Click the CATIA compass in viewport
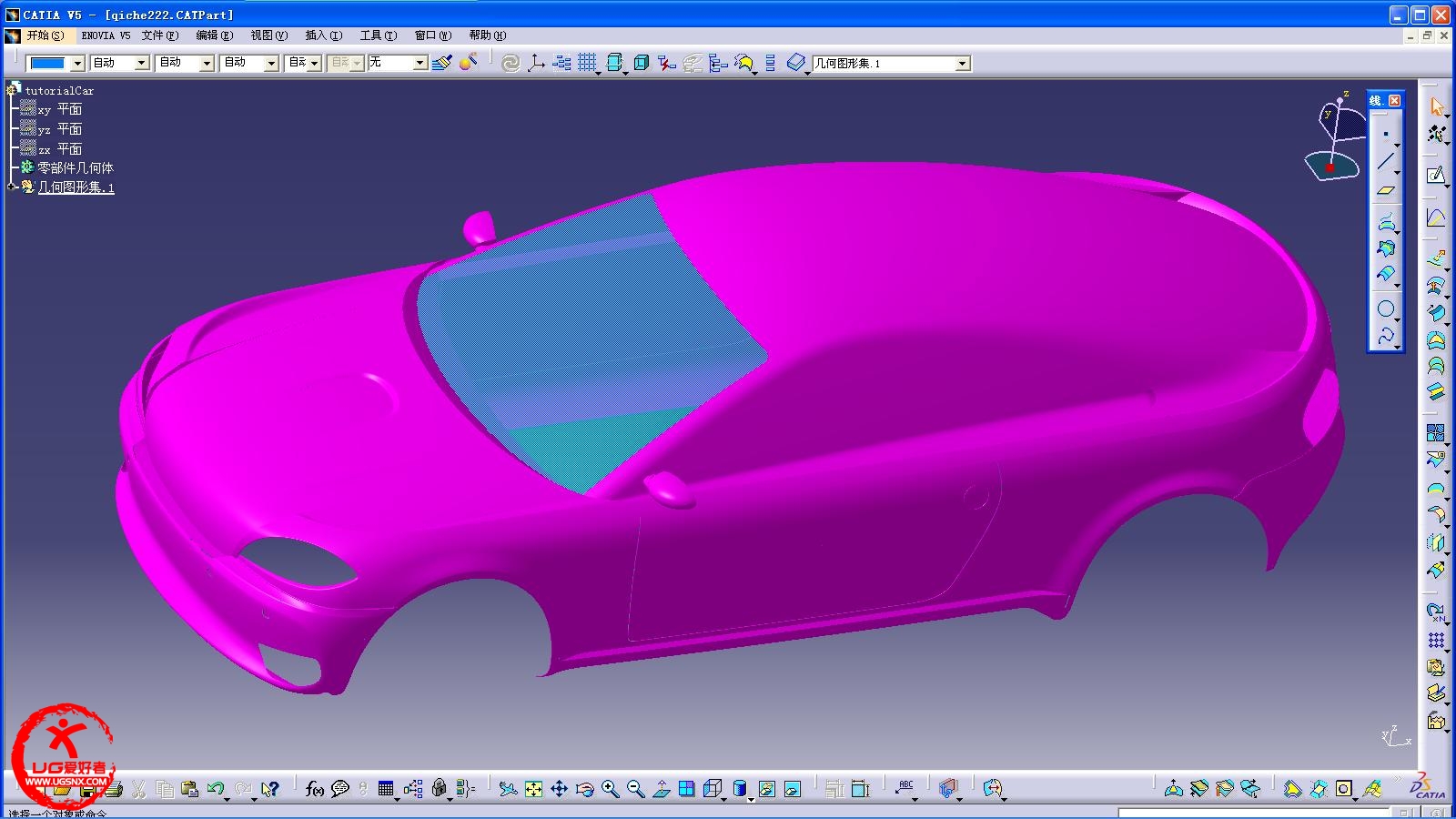 (1334, 136)
